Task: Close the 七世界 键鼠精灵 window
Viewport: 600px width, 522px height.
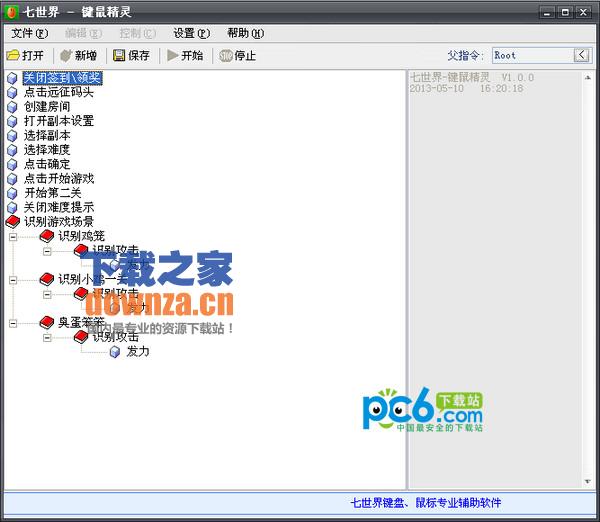Action: coord(583,12)
